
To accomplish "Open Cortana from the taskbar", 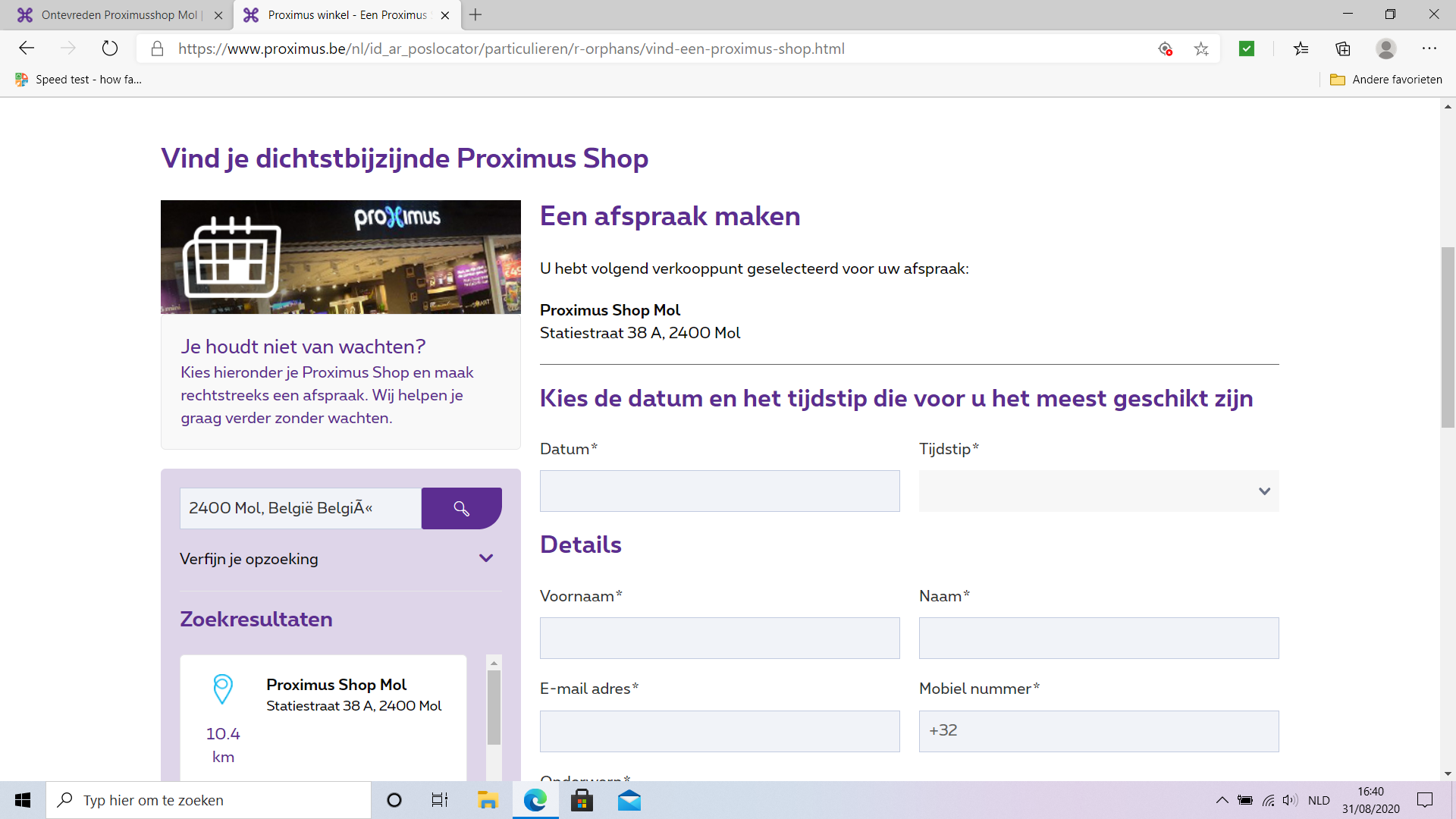I will tap(394, 800).
